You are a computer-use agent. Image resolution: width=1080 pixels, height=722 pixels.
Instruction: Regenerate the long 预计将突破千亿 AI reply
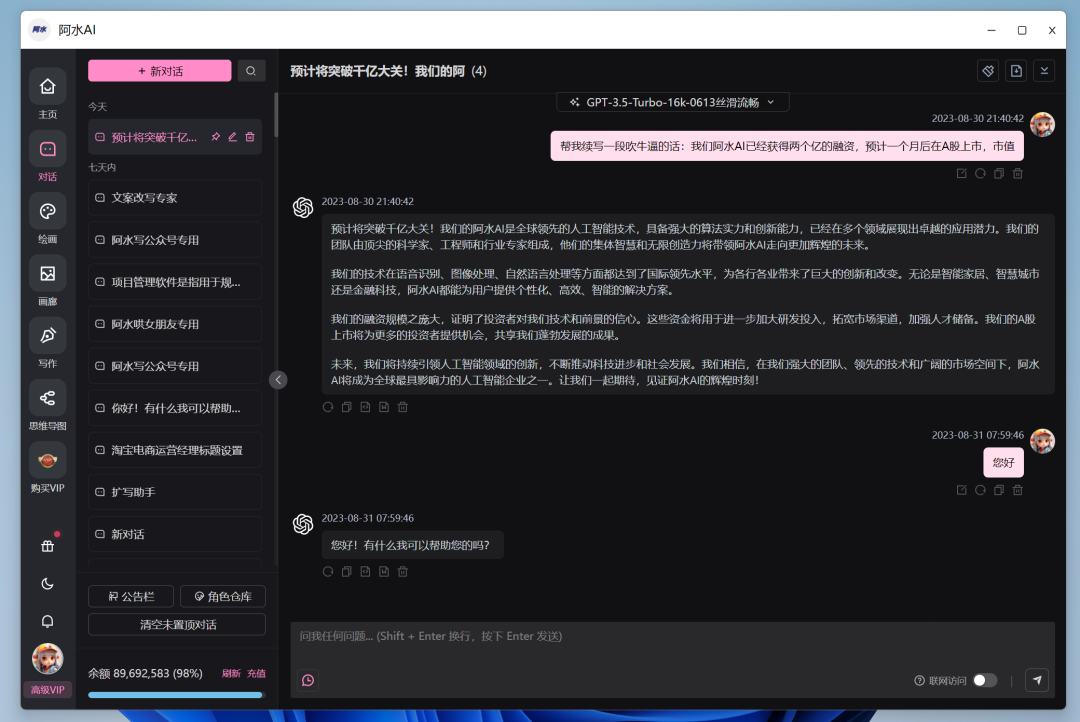tap(328, 407)
